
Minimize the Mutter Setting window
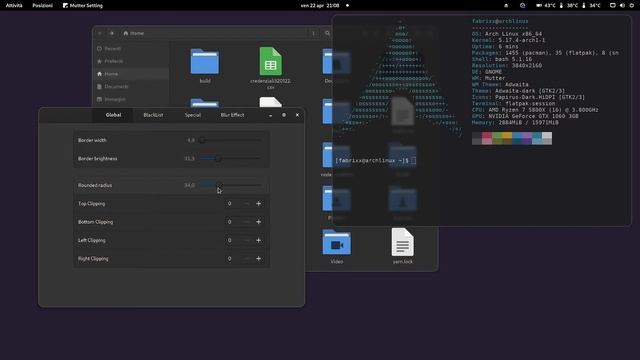271,115
